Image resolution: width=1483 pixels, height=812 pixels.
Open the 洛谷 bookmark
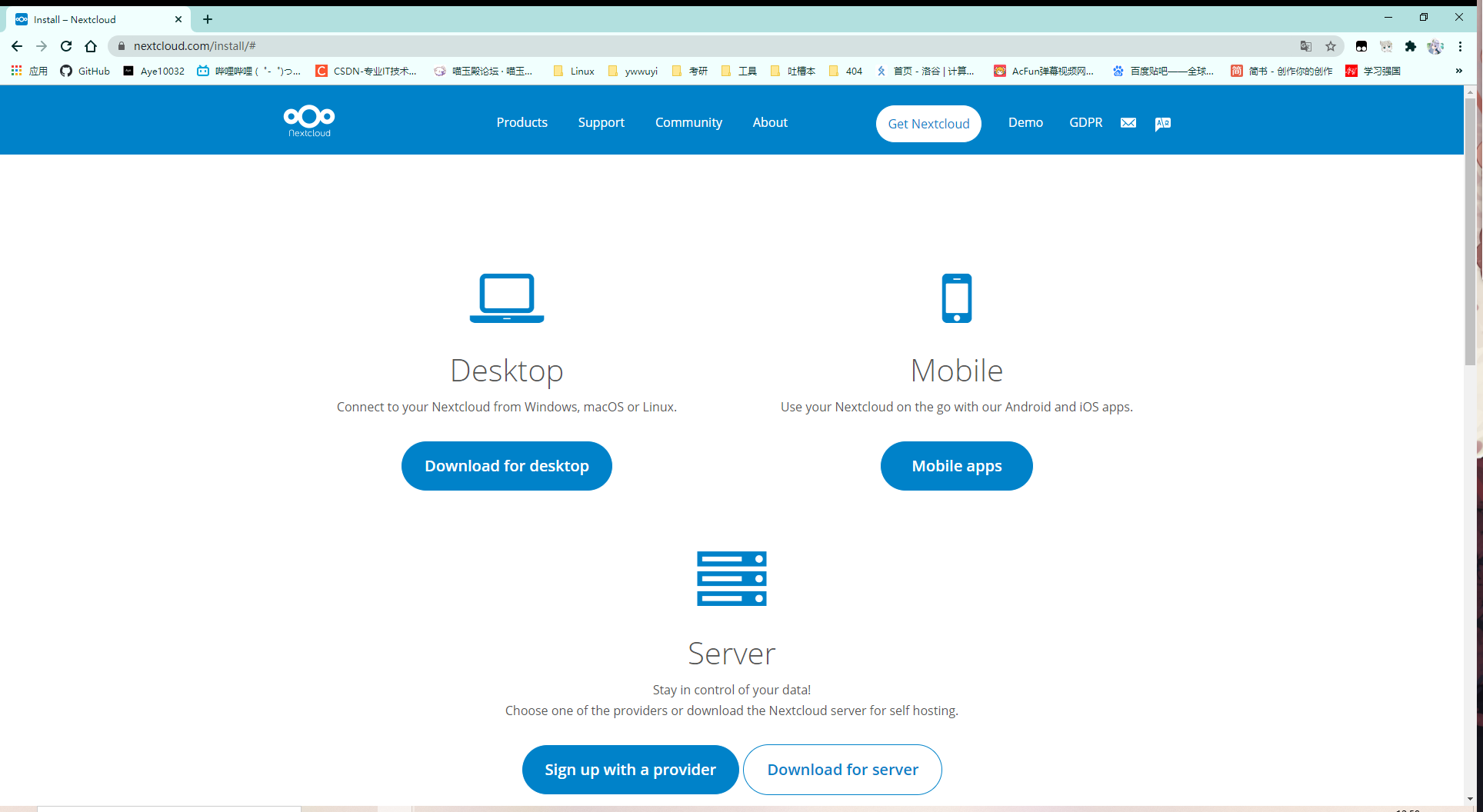click(925, 71)
